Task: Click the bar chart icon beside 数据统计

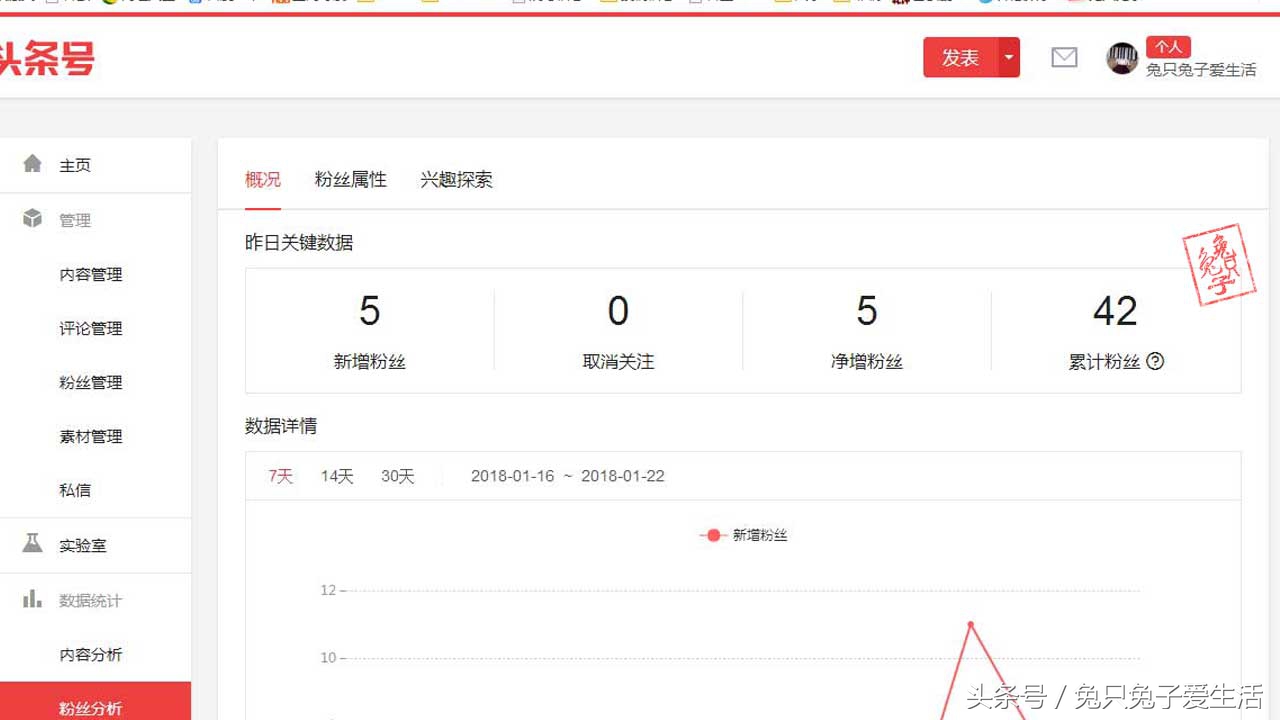Action: point(34,600)
